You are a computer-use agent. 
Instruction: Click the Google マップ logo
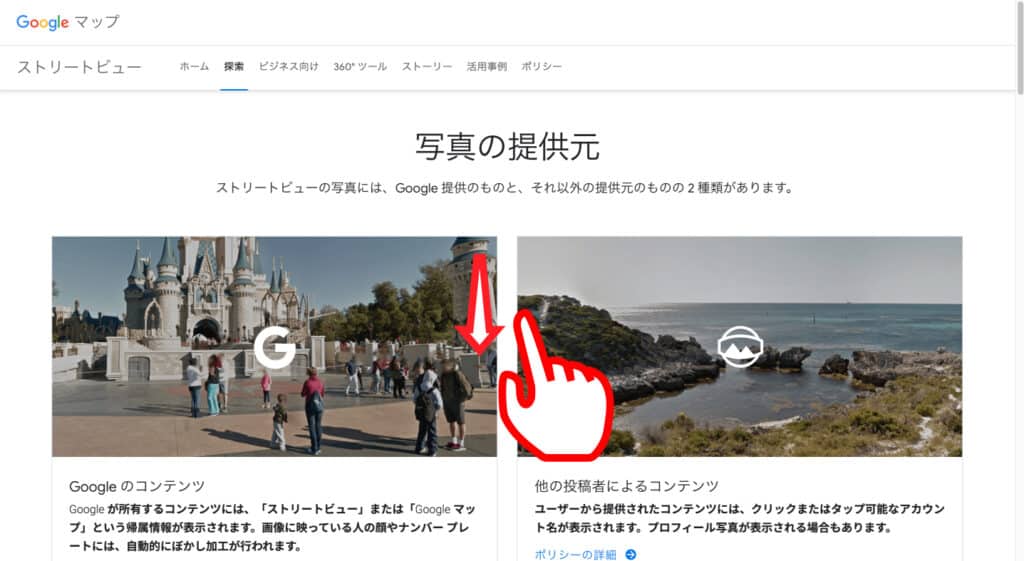pyautogui.click(x=68, y=22)
